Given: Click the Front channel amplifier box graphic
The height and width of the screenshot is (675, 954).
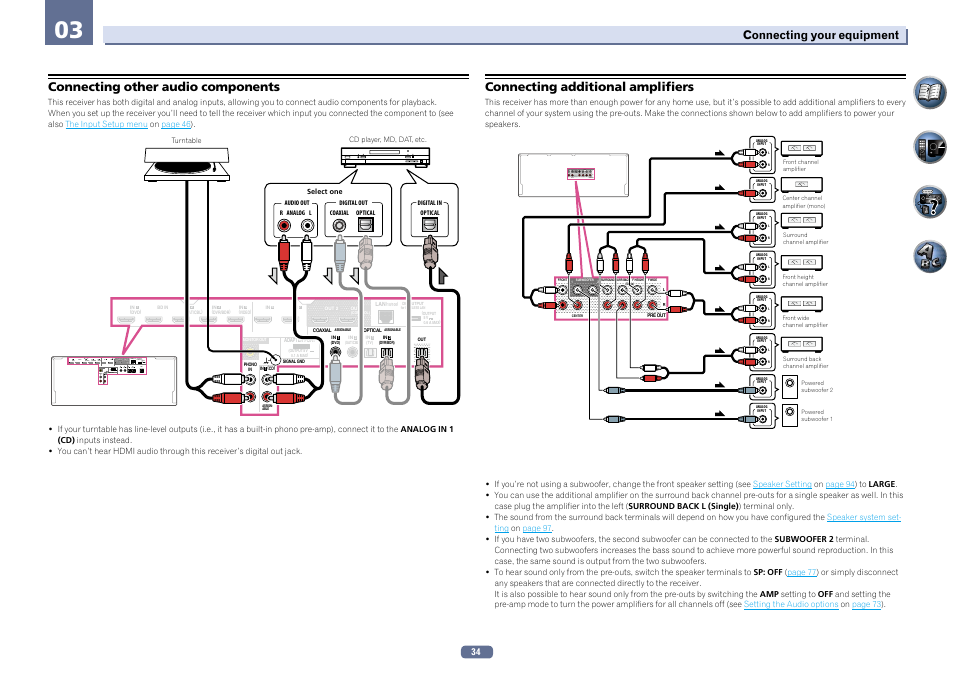Looking at the screenshot, I should click(x=801, y=149).
